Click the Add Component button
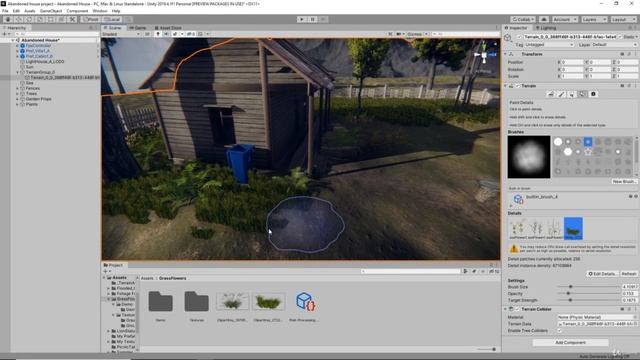This screenshot has width=640, height=360. click(x=570, y=342)
